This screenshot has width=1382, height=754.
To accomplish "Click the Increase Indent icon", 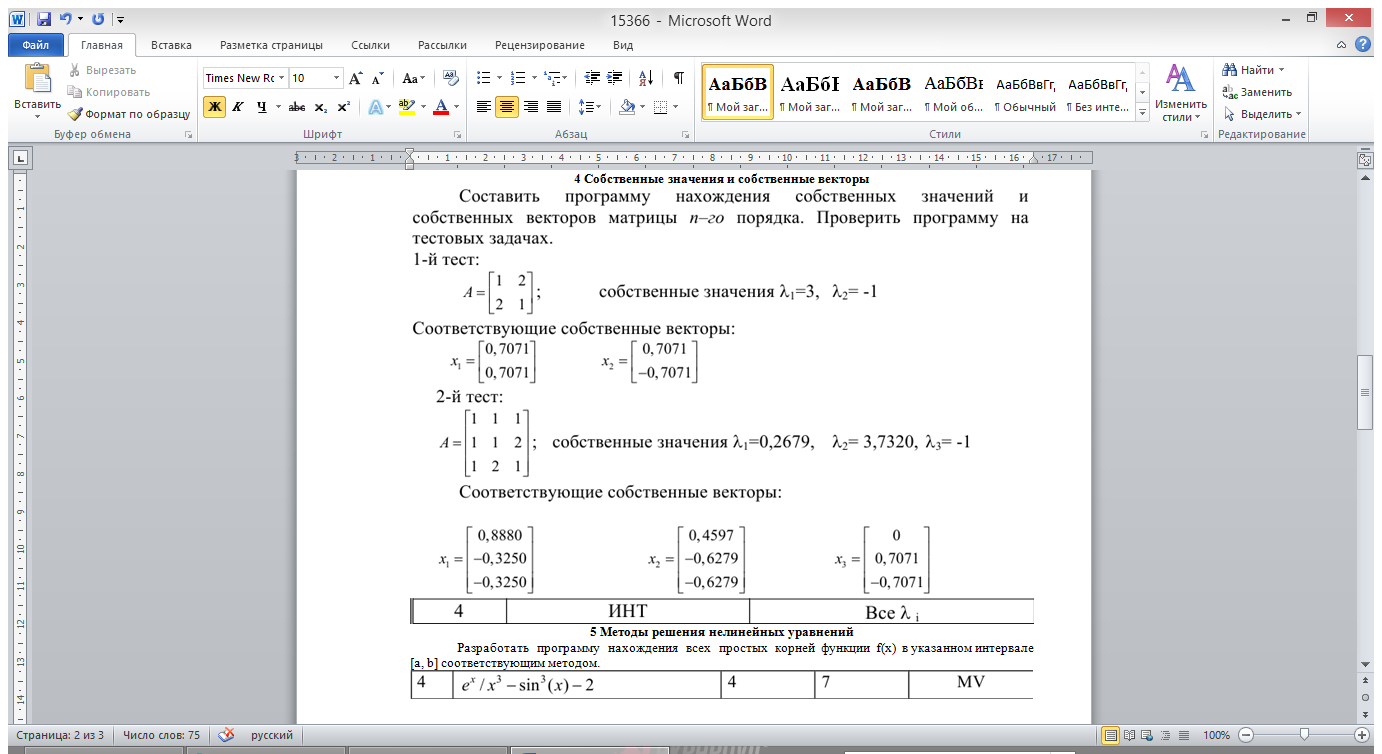I will 614,78.
